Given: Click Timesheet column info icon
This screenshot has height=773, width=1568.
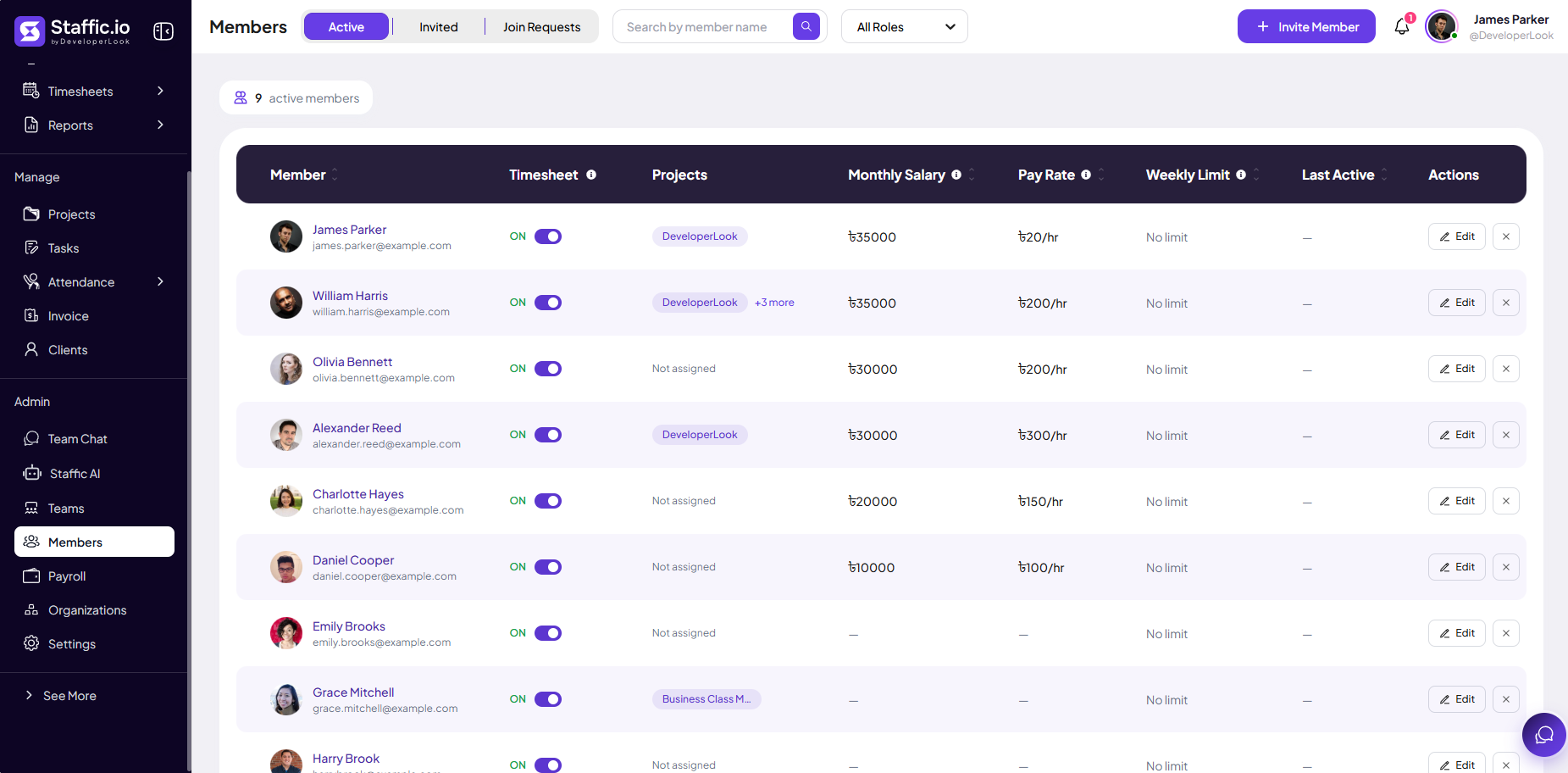Looking at the screenshot, I should coord(591,175).
